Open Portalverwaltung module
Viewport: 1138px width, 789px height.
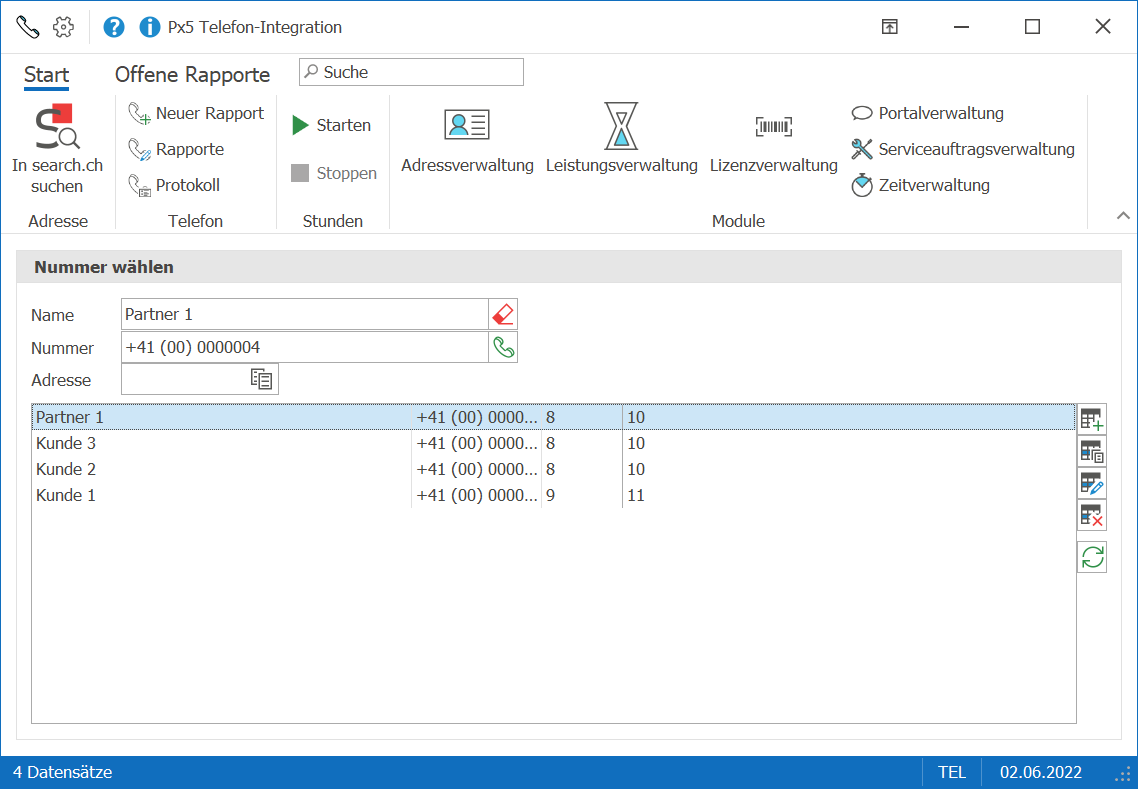(928, 113)
